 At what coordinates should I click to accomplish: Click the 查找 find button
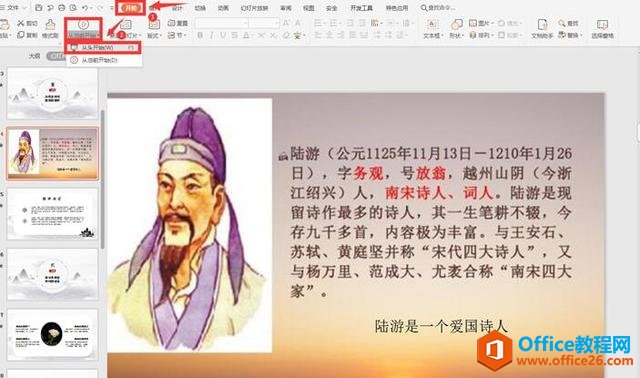pyautogui.click(x=569, y=23)
